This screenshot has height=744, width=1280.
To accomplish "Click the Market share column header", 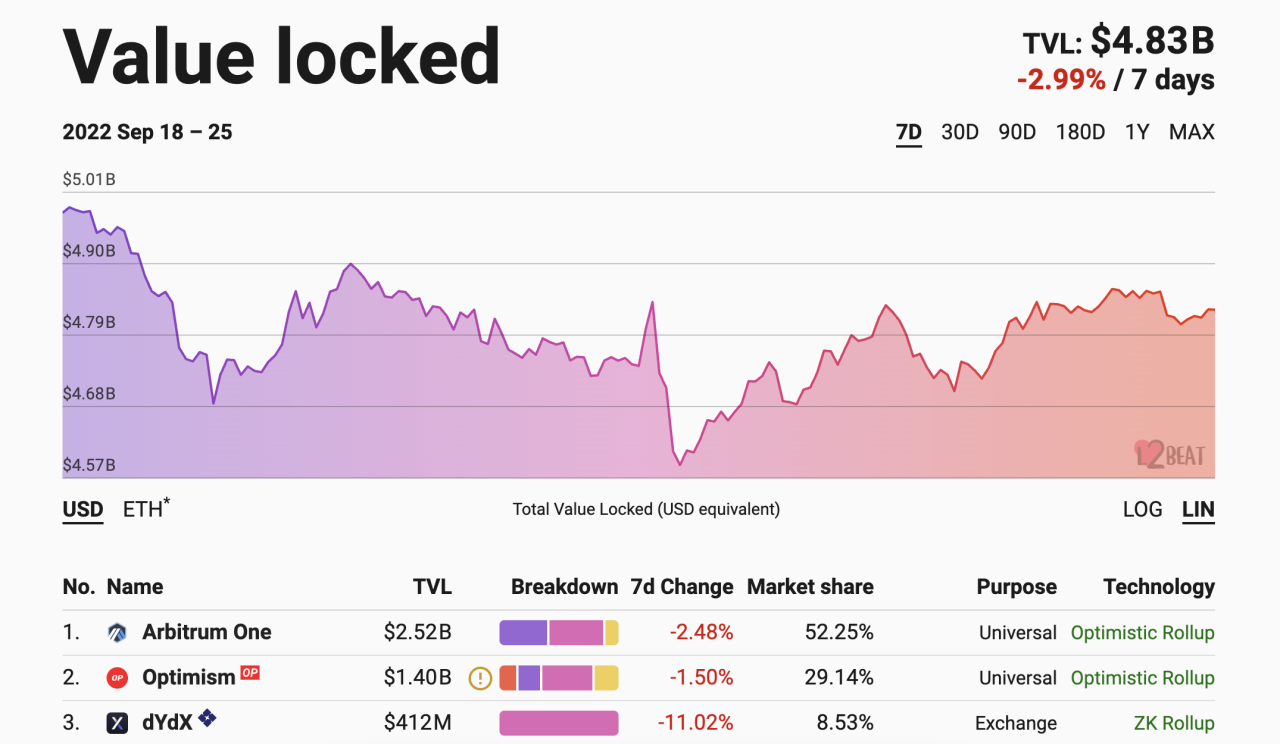I will (x=810, y=587).
